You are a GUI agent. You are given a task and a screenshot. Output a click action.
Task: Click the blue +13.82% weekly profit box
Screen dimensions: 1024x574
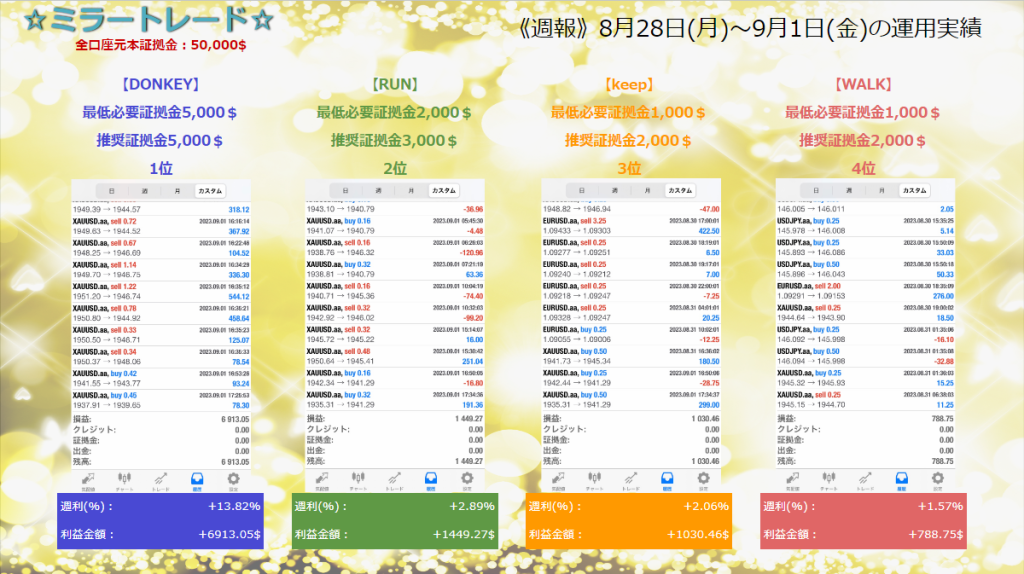point(162,506)
